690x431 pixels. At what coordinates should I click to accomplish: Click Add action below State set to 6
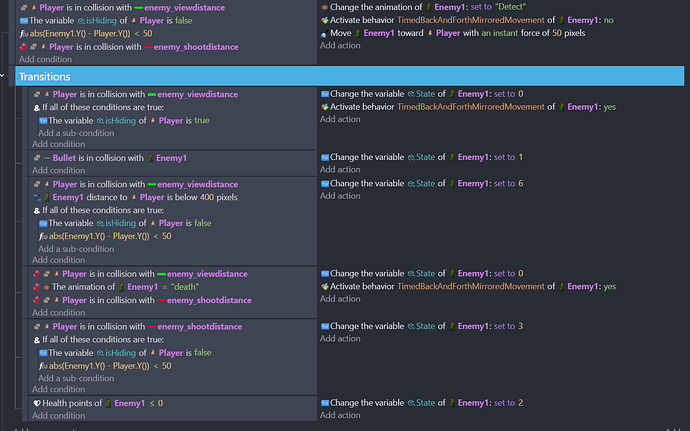(x=340, y=197)
